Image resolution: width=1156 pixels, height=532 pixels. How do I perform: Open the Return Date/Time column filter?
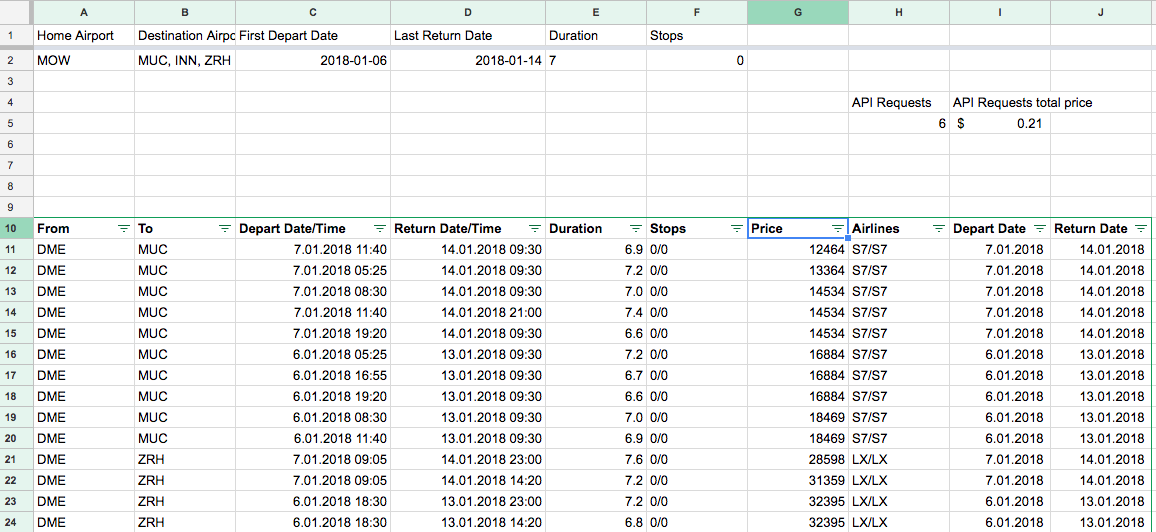coord(535,229)
